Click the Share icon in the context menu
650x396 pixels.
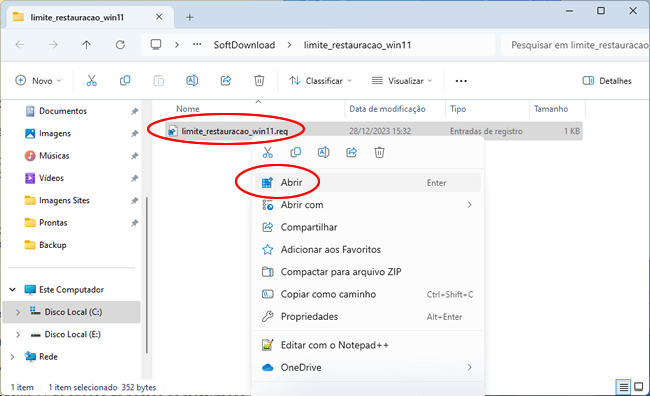click(x=352, y=153)
